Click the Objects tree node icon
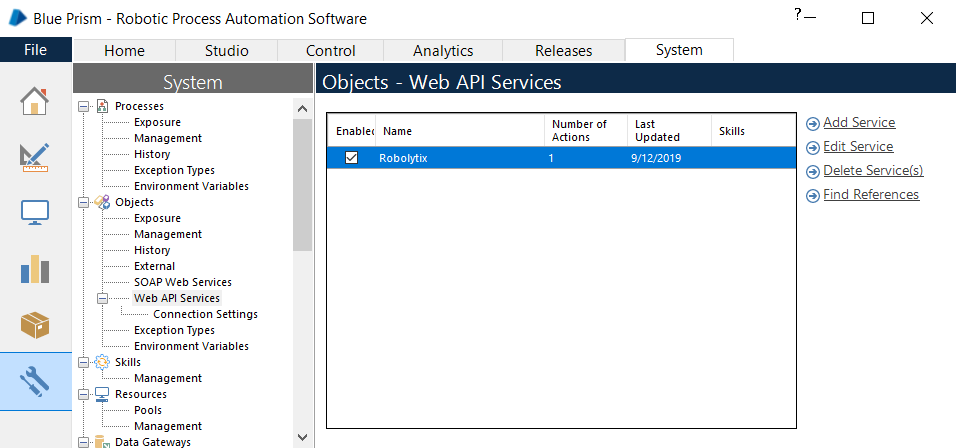 coord(102,202)
